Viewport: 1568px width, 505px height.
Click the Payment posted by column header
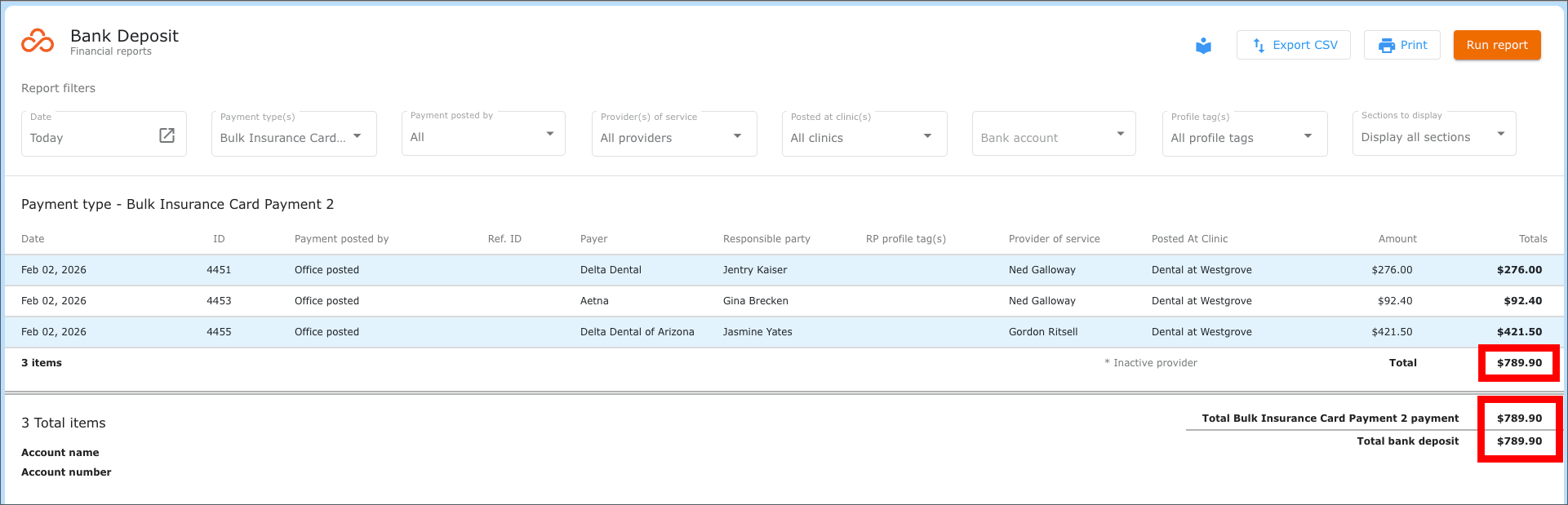341,239
